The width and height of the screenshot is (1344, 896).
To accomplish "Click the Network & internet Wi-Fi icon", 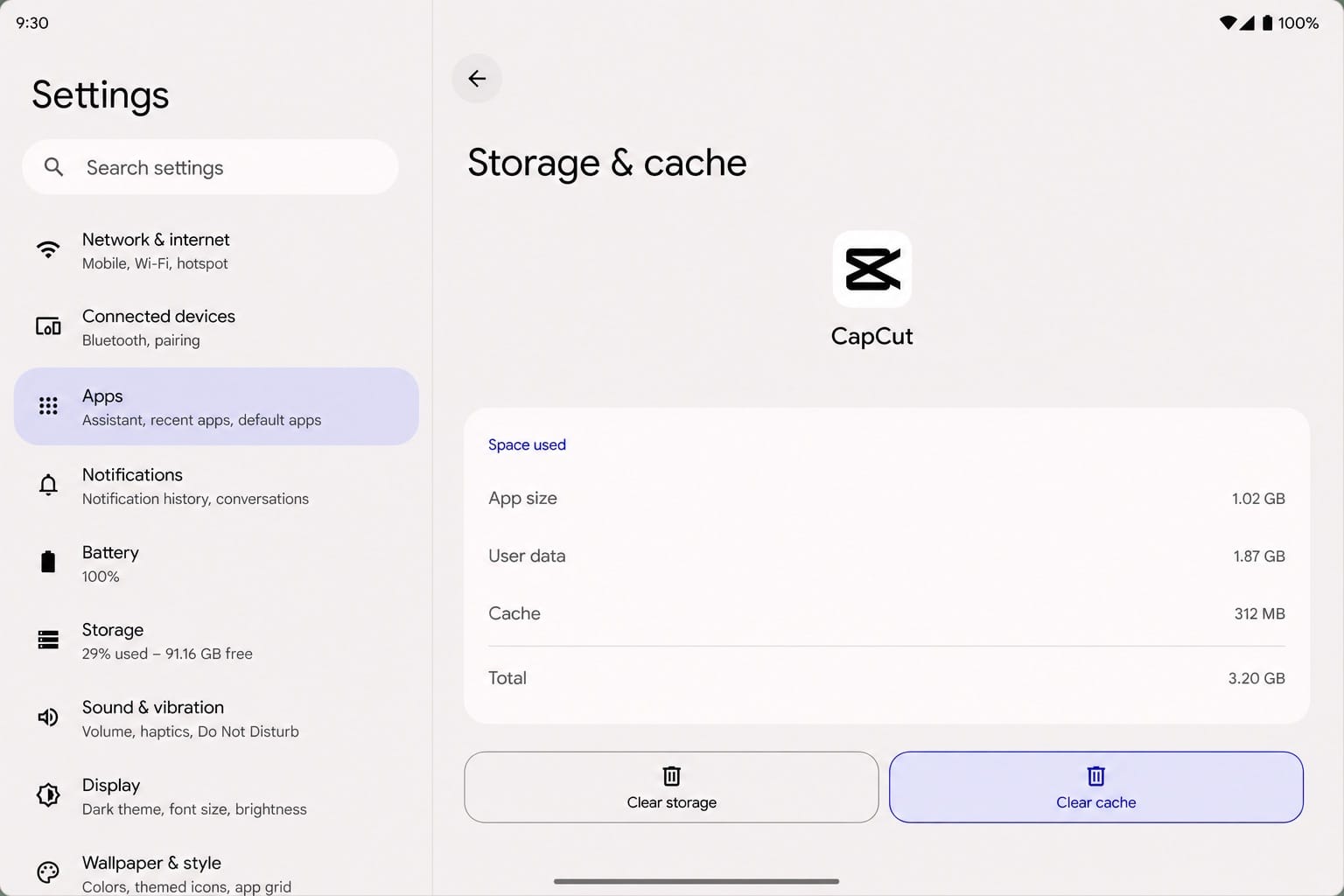I will tap(48, 250).
